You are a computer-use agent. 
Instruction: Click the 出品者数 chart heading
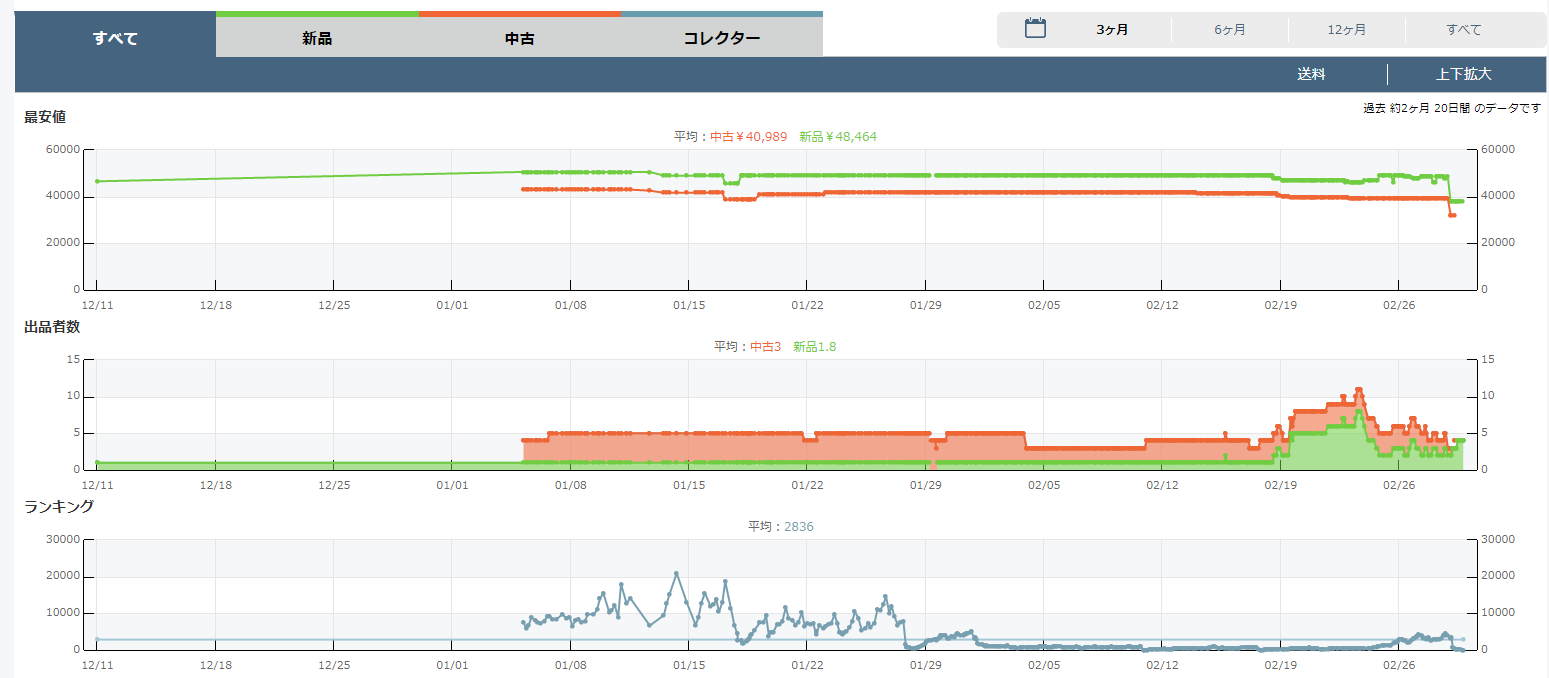[x=52, y=327]
